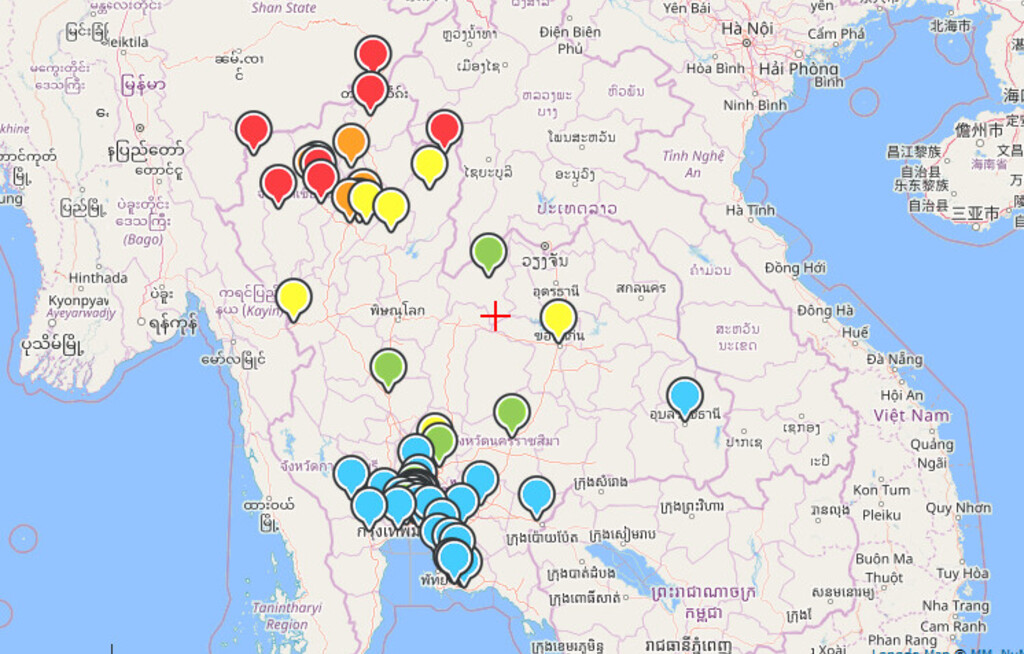Click the Ninh Bình city label
This screenshot has height=654, width=1024.
click(x=755, y=105)
